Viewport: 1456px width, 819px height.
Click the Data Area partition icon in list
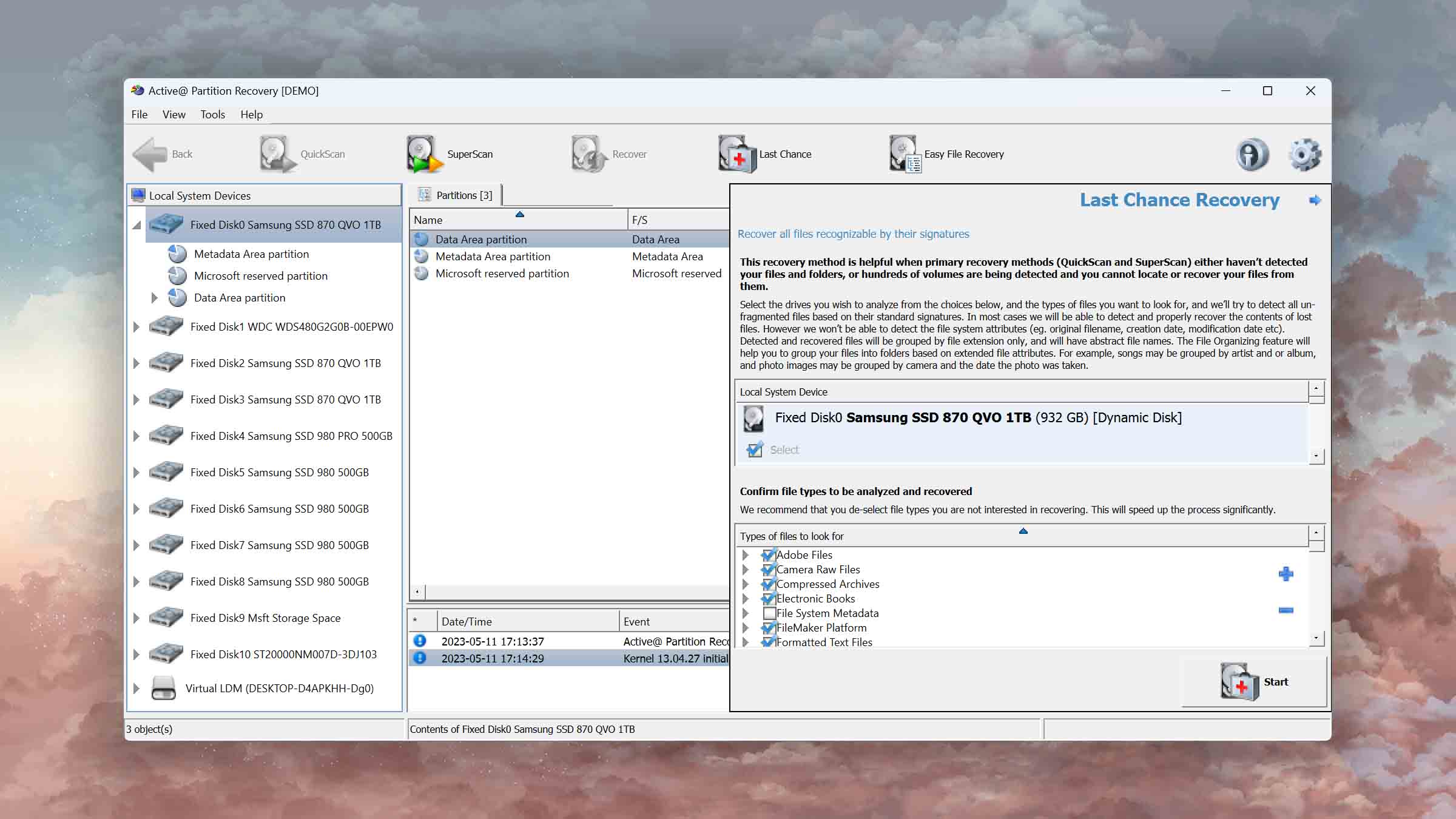[x=422, y=239]
